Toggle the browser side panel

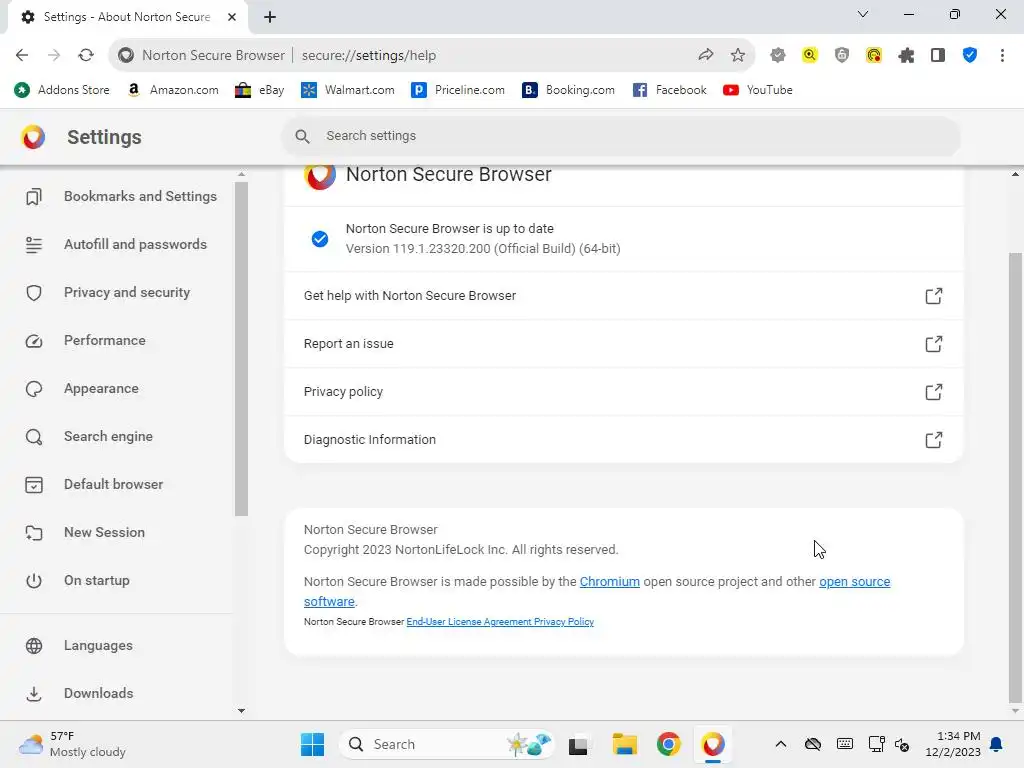click(x=938, y=56)
